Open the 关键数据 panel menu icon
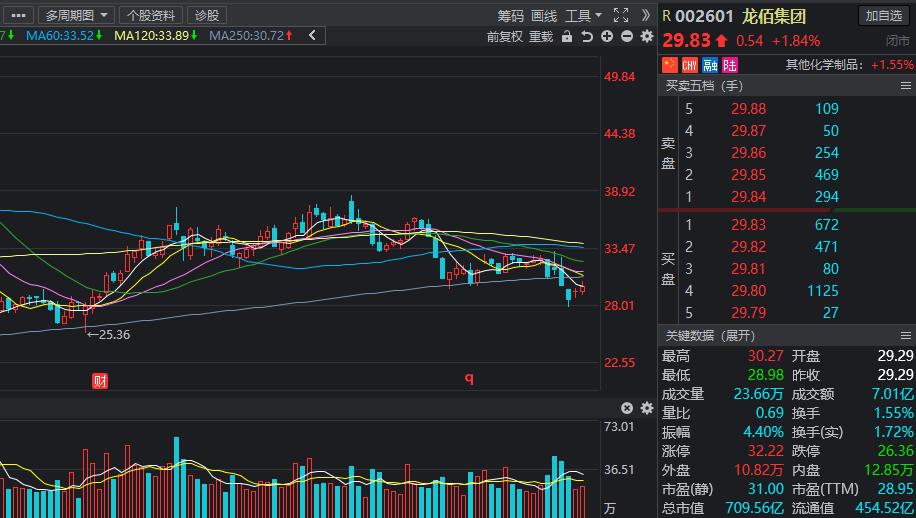This screenshot has height=518, width=916. coord(906,336)
